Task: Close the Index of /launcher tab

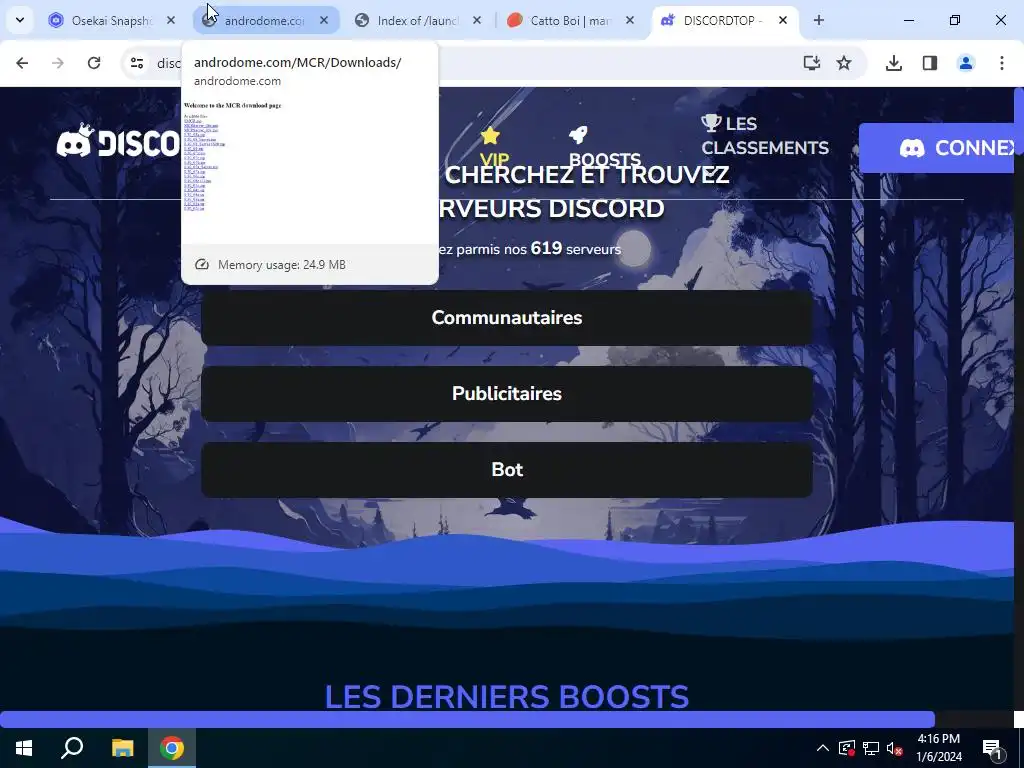Action: tap(477, 21)
